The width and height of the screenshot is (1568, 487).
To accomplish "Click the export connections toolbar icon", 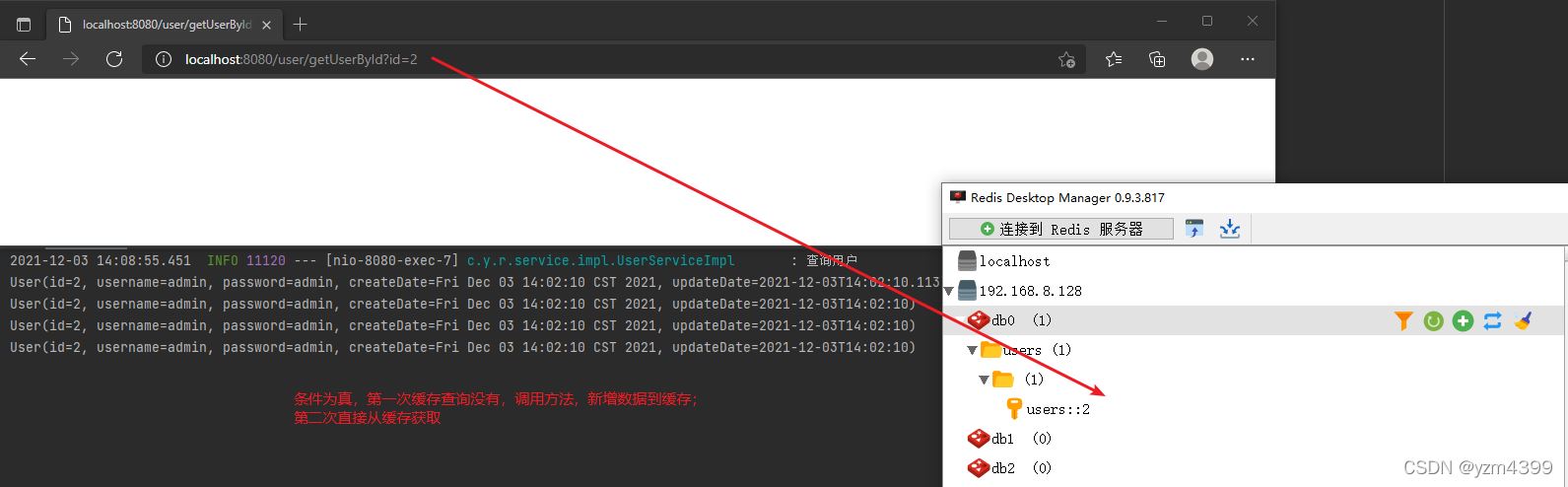I will pyautogui.click(x=1230, y=229).
